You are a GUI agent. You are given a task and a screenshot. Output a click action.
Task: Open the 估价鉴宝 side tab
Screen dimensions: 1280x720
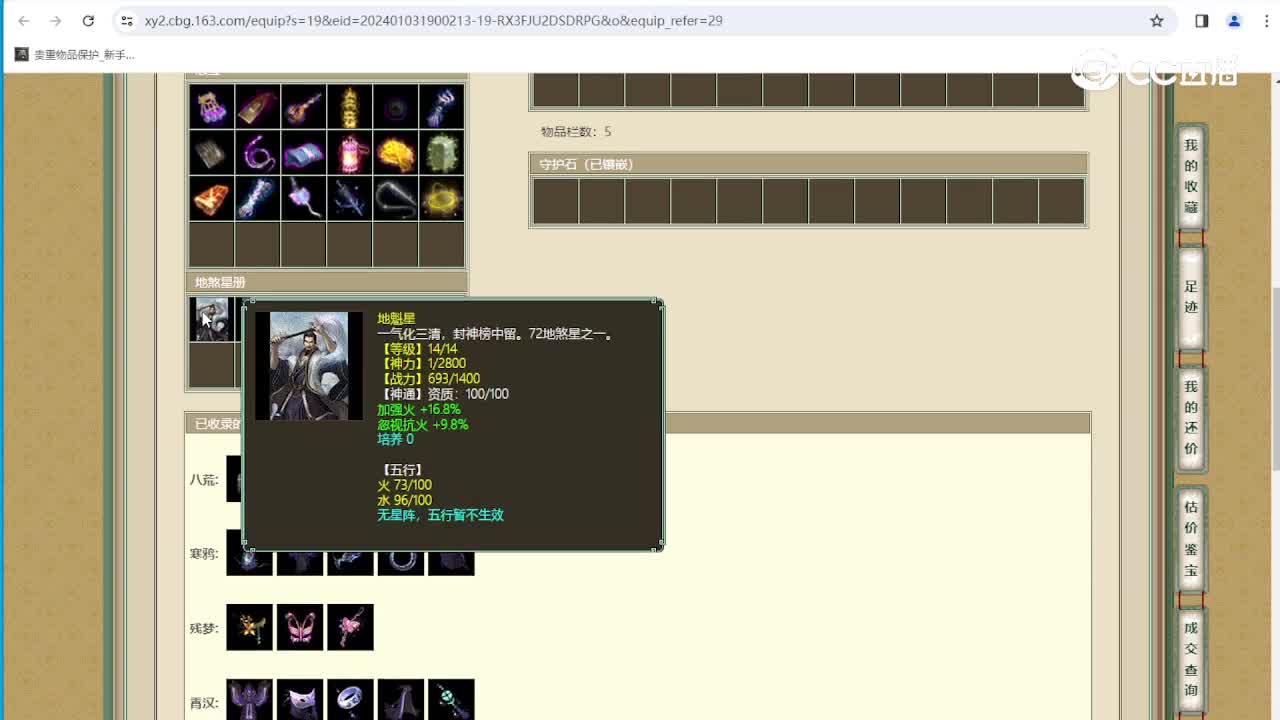click(x=1191, y=539)
